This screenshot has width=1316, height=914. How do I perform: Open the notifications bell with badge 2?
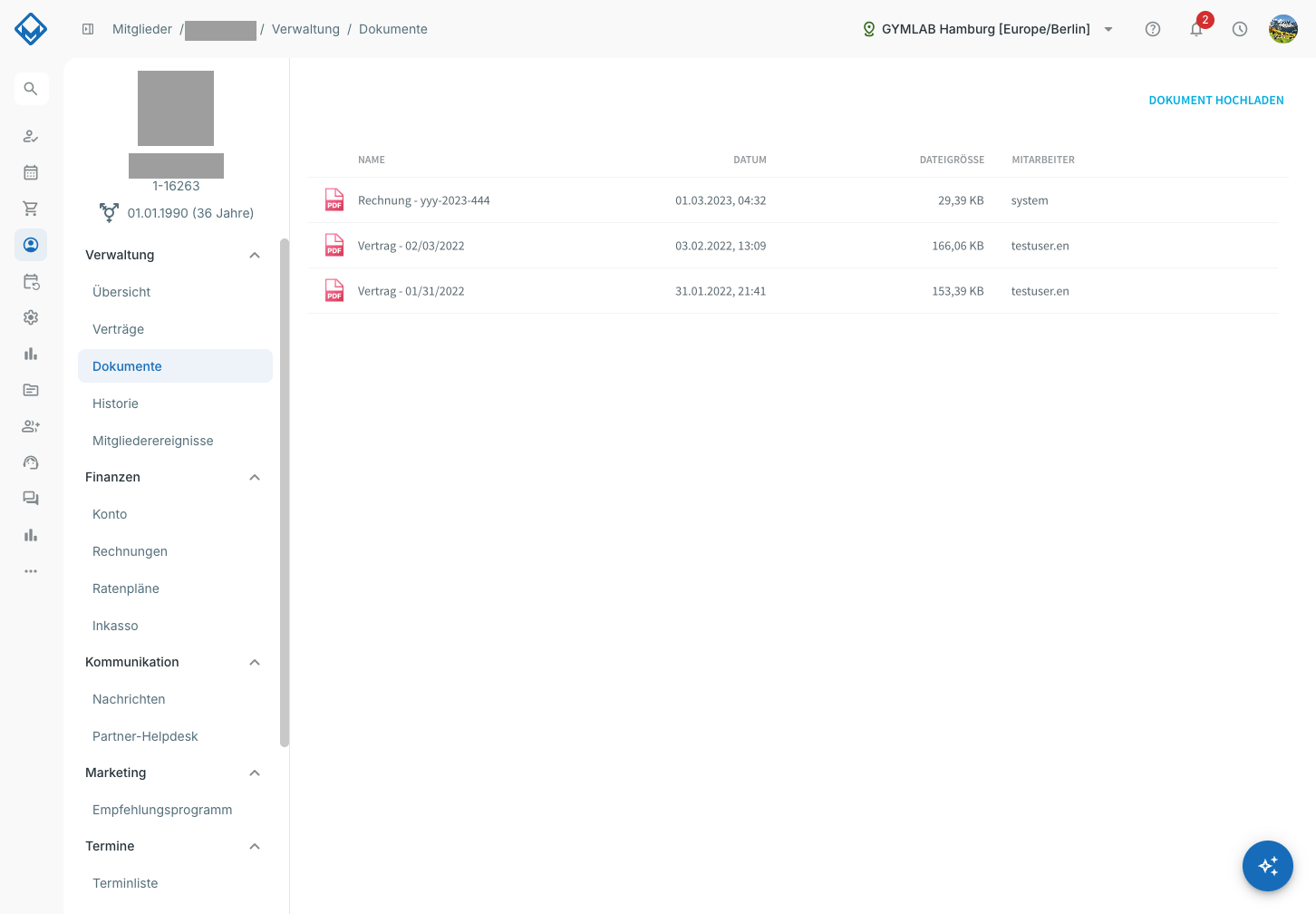(x=1196, y=29)
